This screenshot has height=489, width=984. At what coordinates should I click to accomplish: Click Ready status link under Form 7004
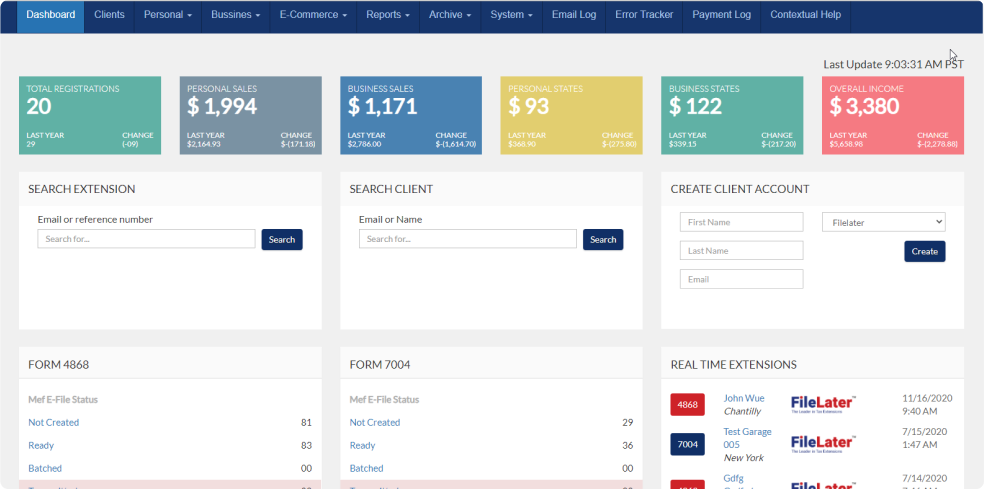coord(362,445)
